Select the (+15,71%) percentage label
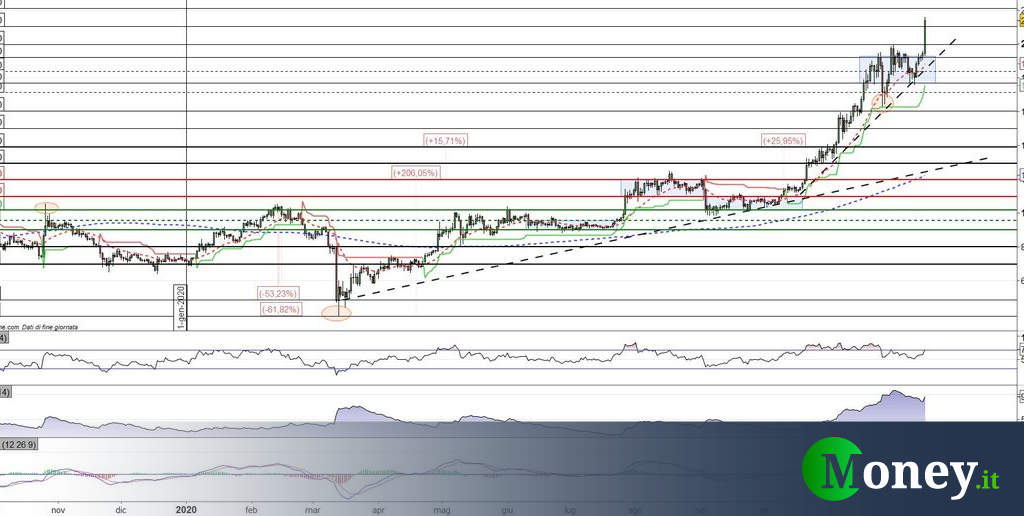The width and height of the screenshot is (1024, 516). tap(446, 141)
